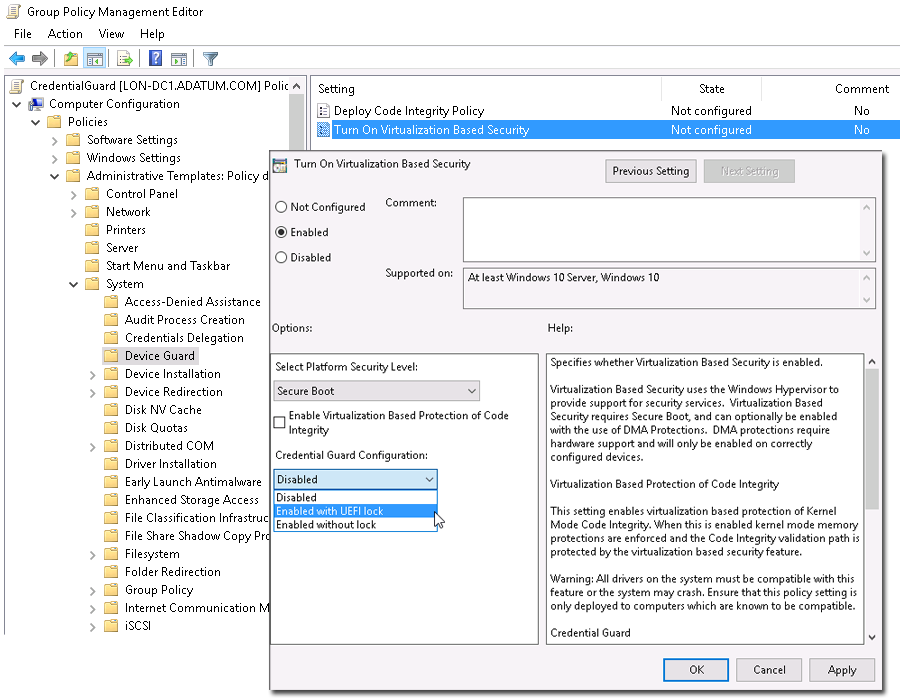Image resolution: width=900 pixels, height=699 pixels.
Task: Sort by the State column header
Action: (x=711, y=89)
